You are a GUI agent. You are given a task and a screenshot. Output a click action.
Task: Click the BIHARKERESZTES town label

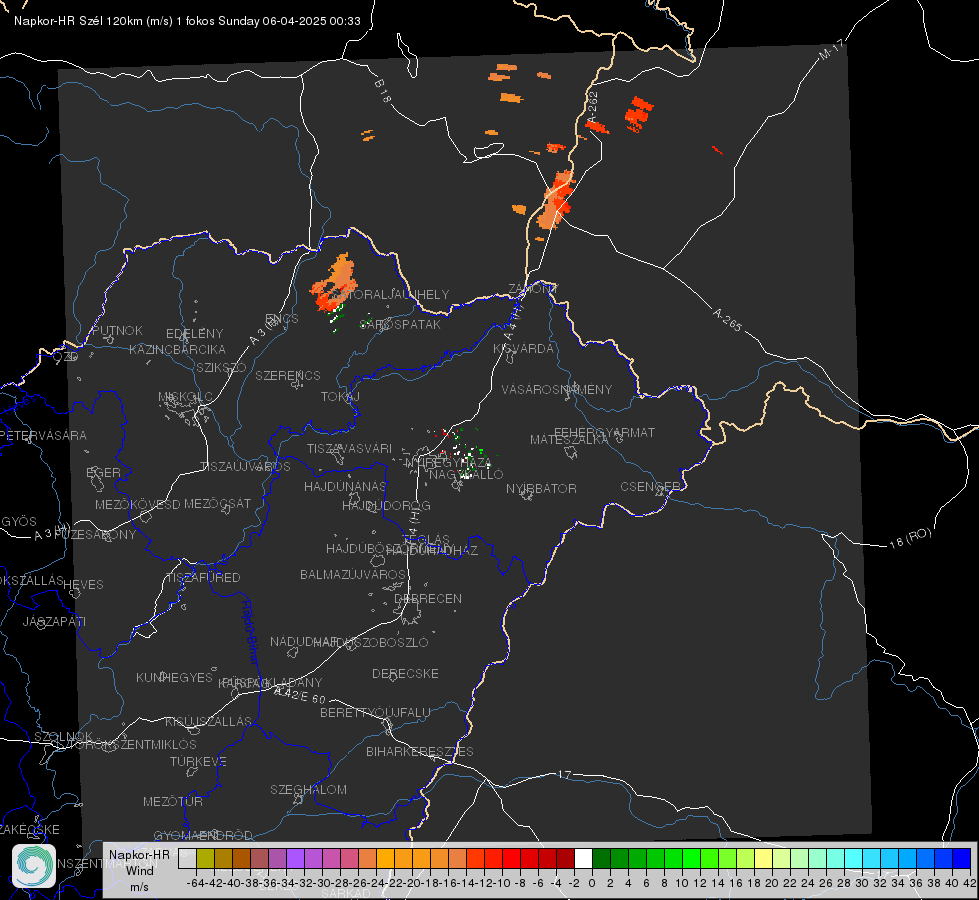420,751
